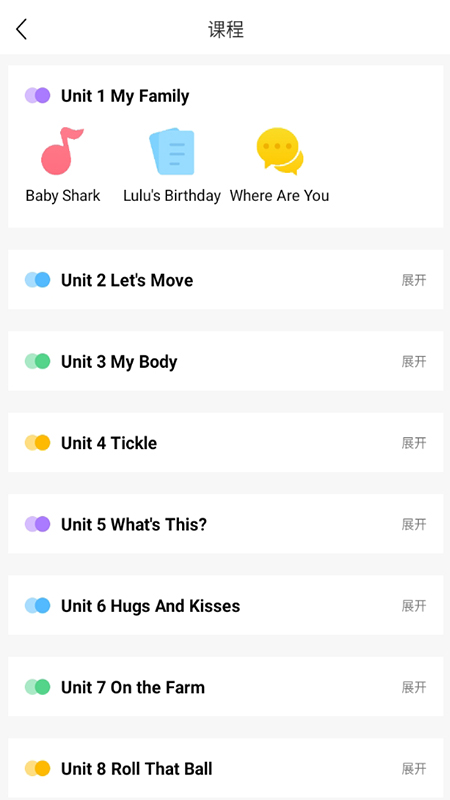Expand Unit 7 On the Farm section

coord(414,687)
